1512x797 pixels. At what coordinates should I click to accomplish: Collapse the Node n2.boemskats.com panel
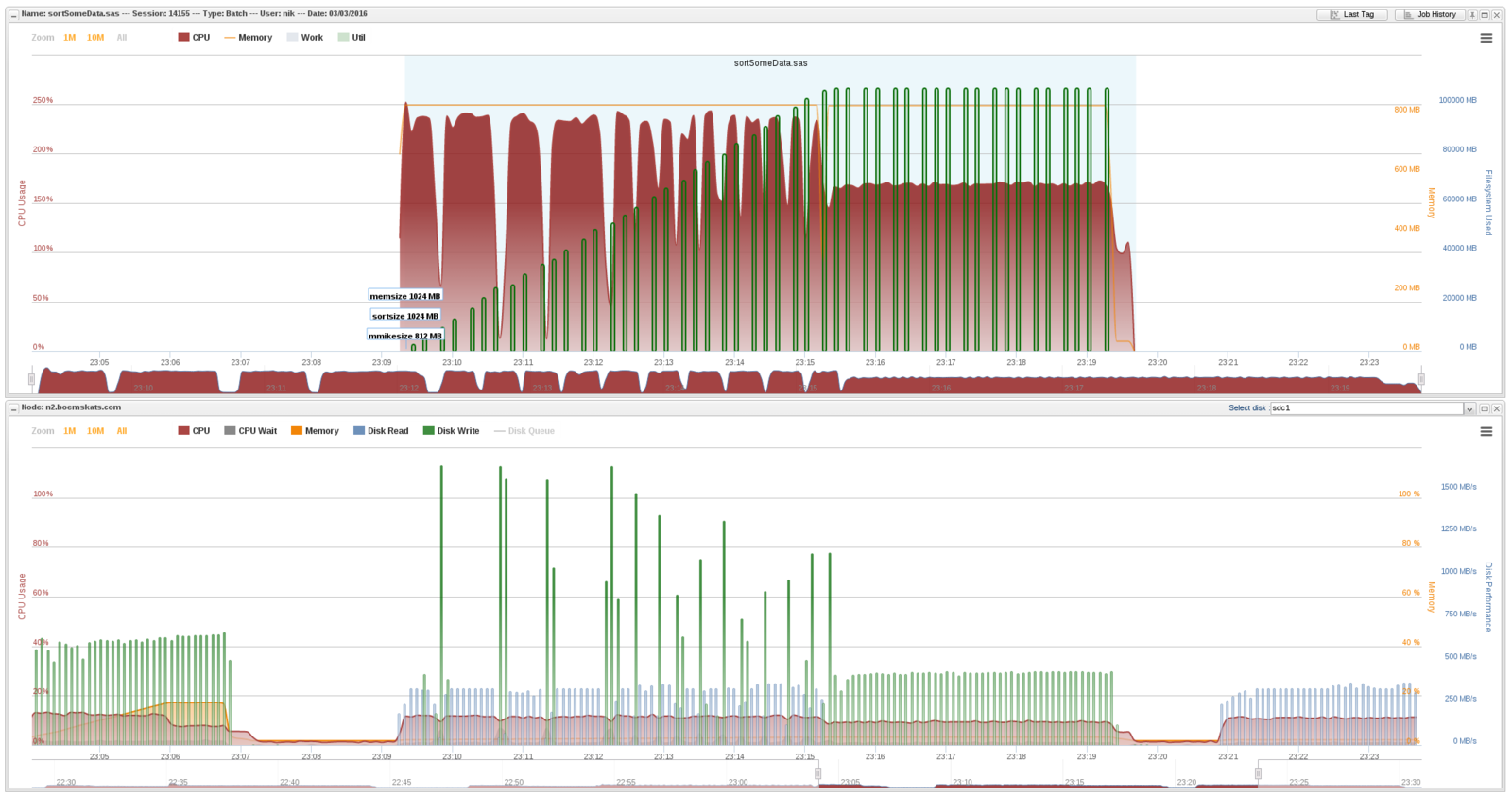click(13, 407)
